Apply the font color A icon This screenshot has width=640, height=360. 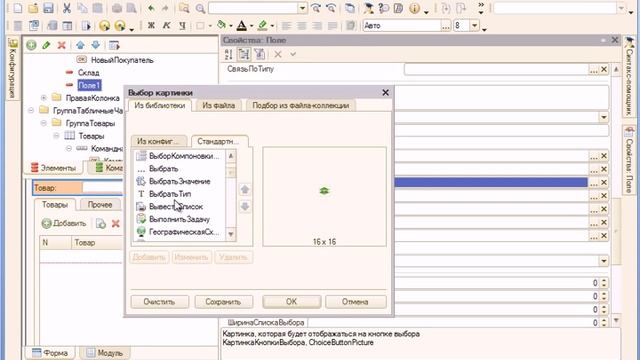(242, 25)
